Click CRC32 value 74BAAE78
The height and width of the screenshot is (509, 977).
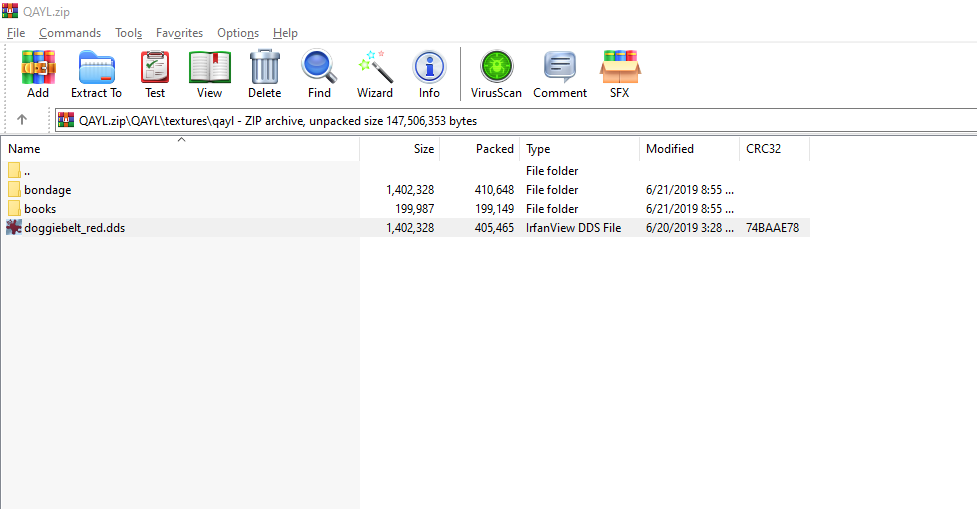[x=773, y=227]
